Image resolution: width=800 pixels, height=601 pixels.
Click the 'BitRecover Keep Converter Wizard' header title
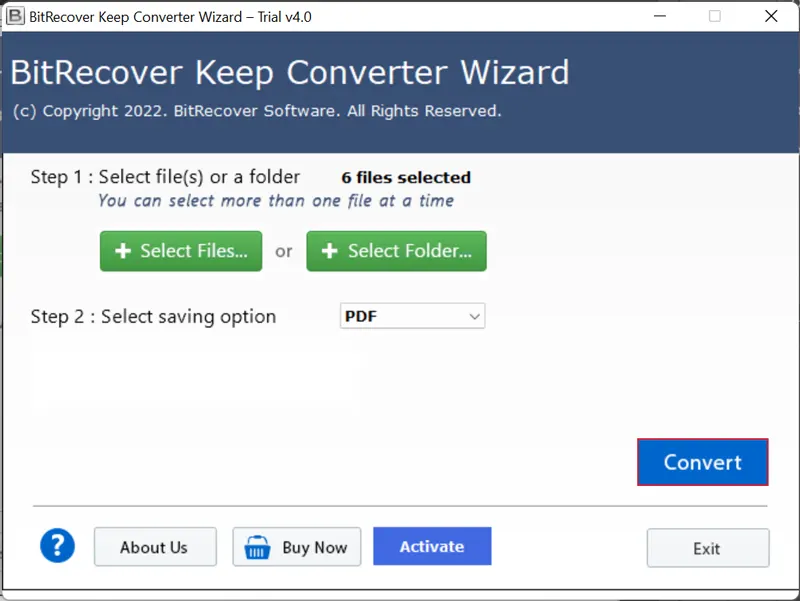click(x=290, y=73)
